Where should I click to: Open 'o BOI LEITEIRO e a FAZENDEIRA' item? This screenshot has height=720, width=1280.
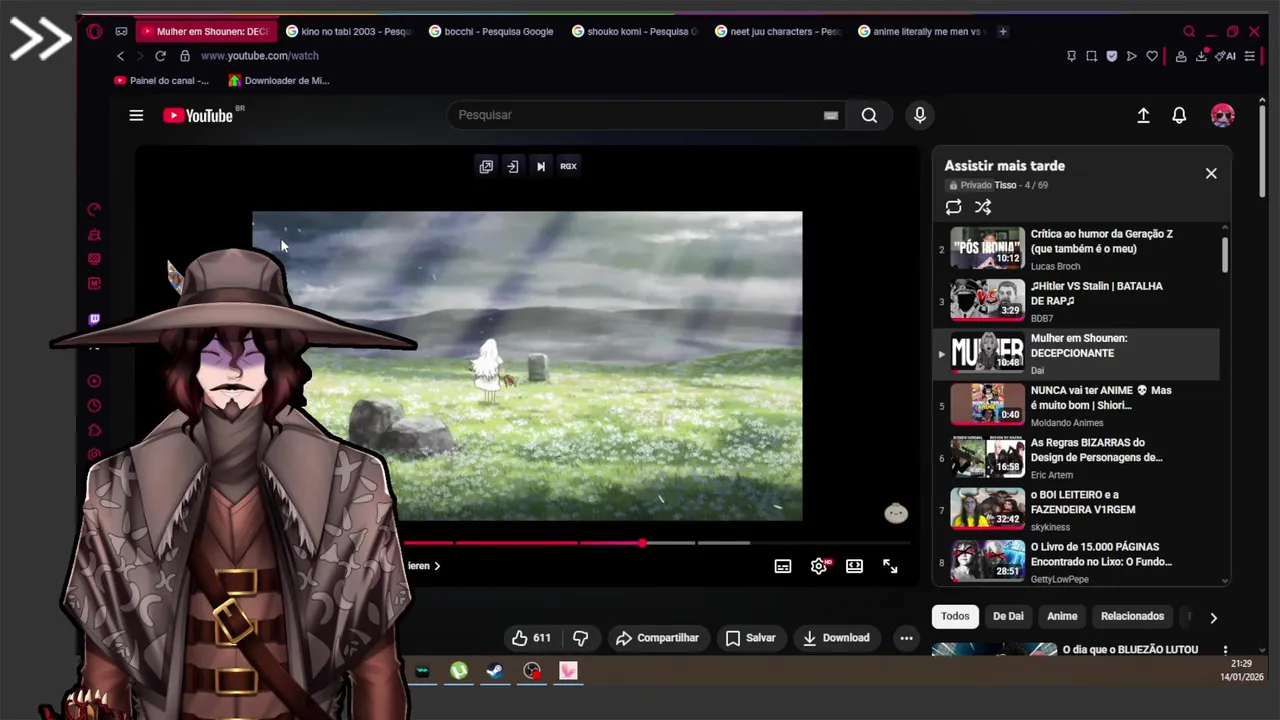tap(1076, 510)
